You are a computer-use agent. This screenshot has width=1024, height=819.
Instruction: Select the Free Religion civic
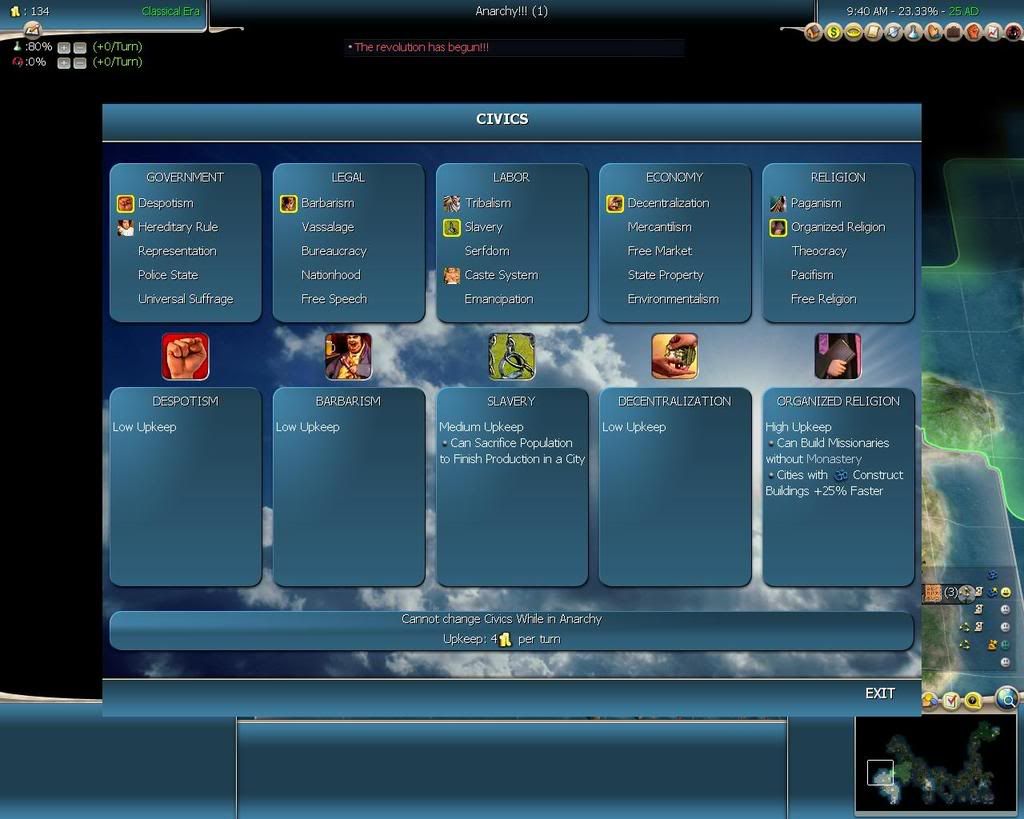point(824,299)
